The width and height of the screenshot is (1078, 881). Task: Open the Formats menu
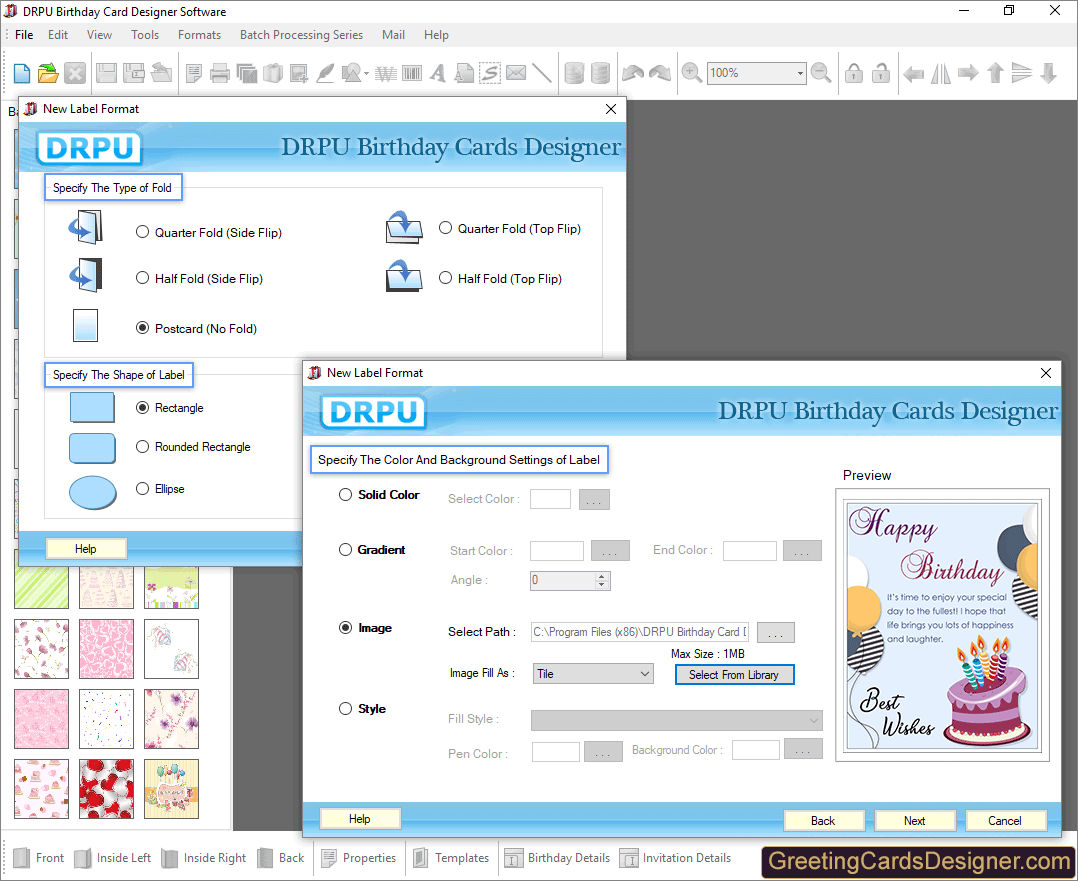[x=199, y=34]
